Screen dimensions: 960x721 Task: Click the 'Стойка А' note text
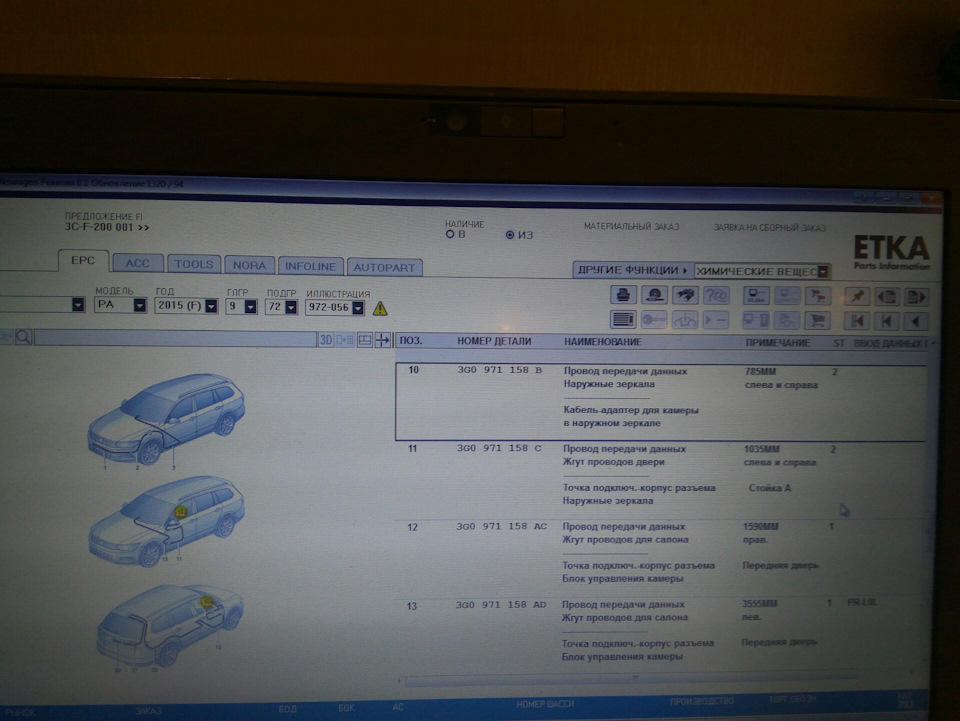[770, 488]
